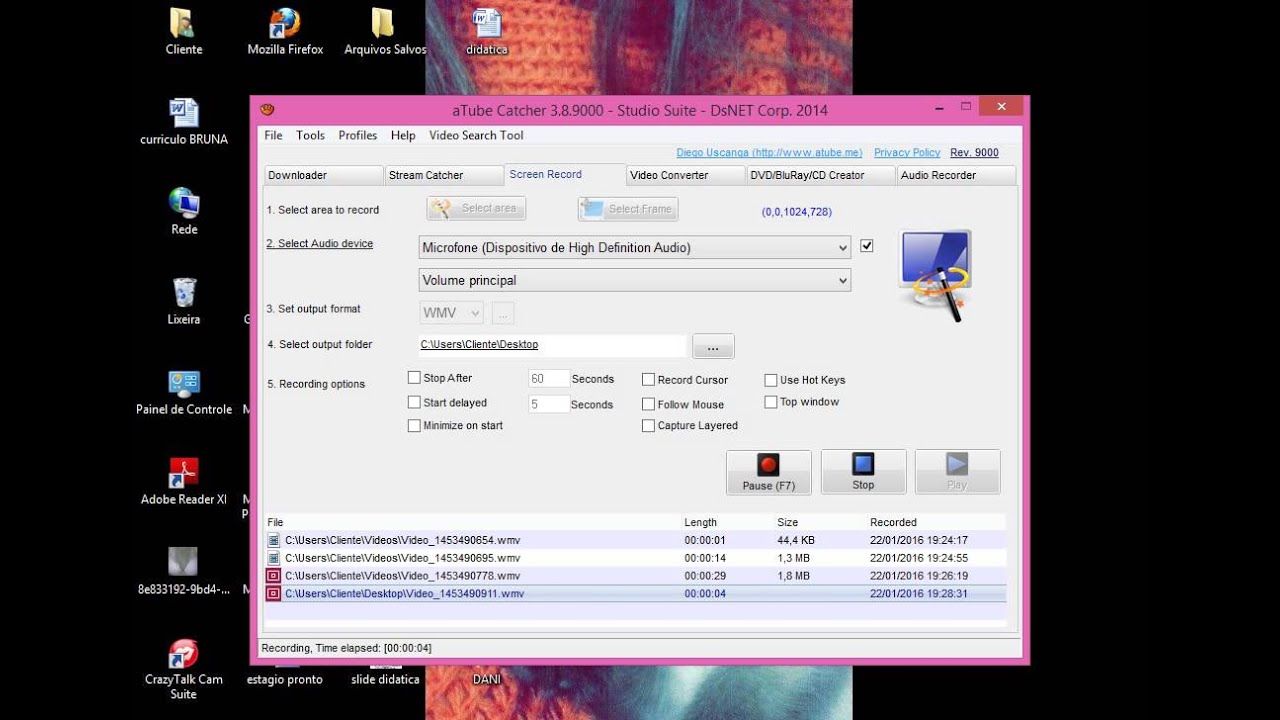
Task: Click the greyed-out Play triangle icon
Action: coord(957,464)
